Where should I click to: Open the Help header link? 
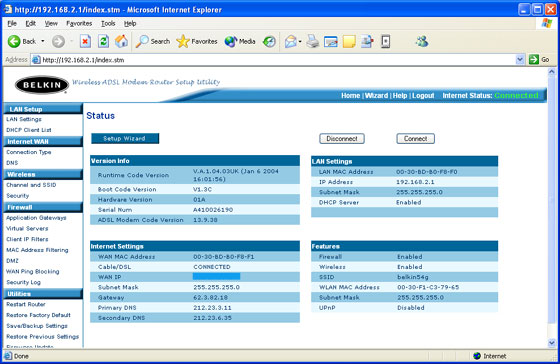(400, 95)
